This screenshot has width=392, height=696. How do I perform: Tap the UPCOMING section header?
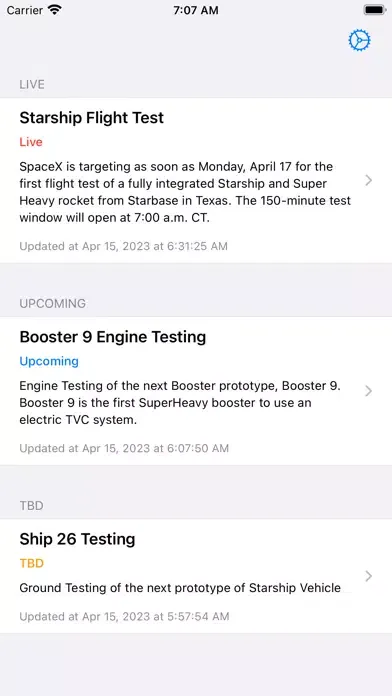(52, 304)
